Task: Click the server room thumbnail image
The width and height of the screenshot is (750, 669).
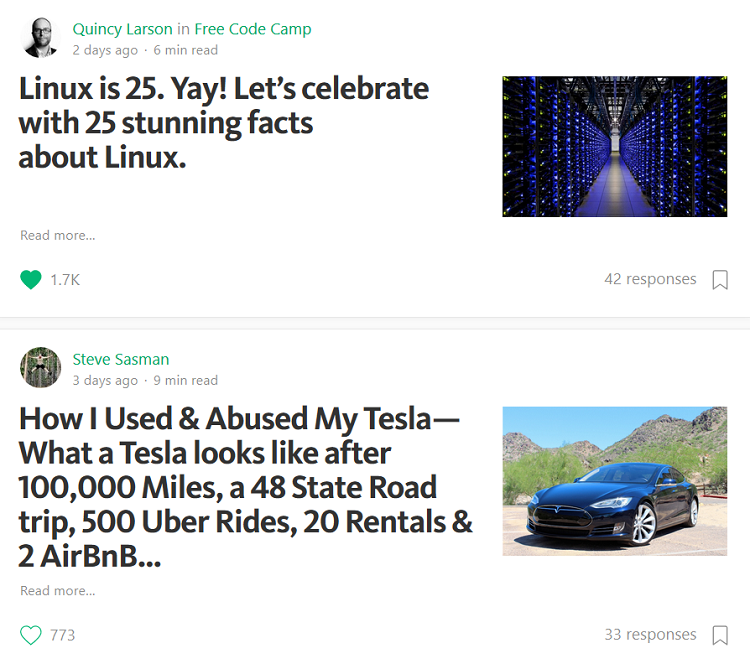Action: [614, 146]
